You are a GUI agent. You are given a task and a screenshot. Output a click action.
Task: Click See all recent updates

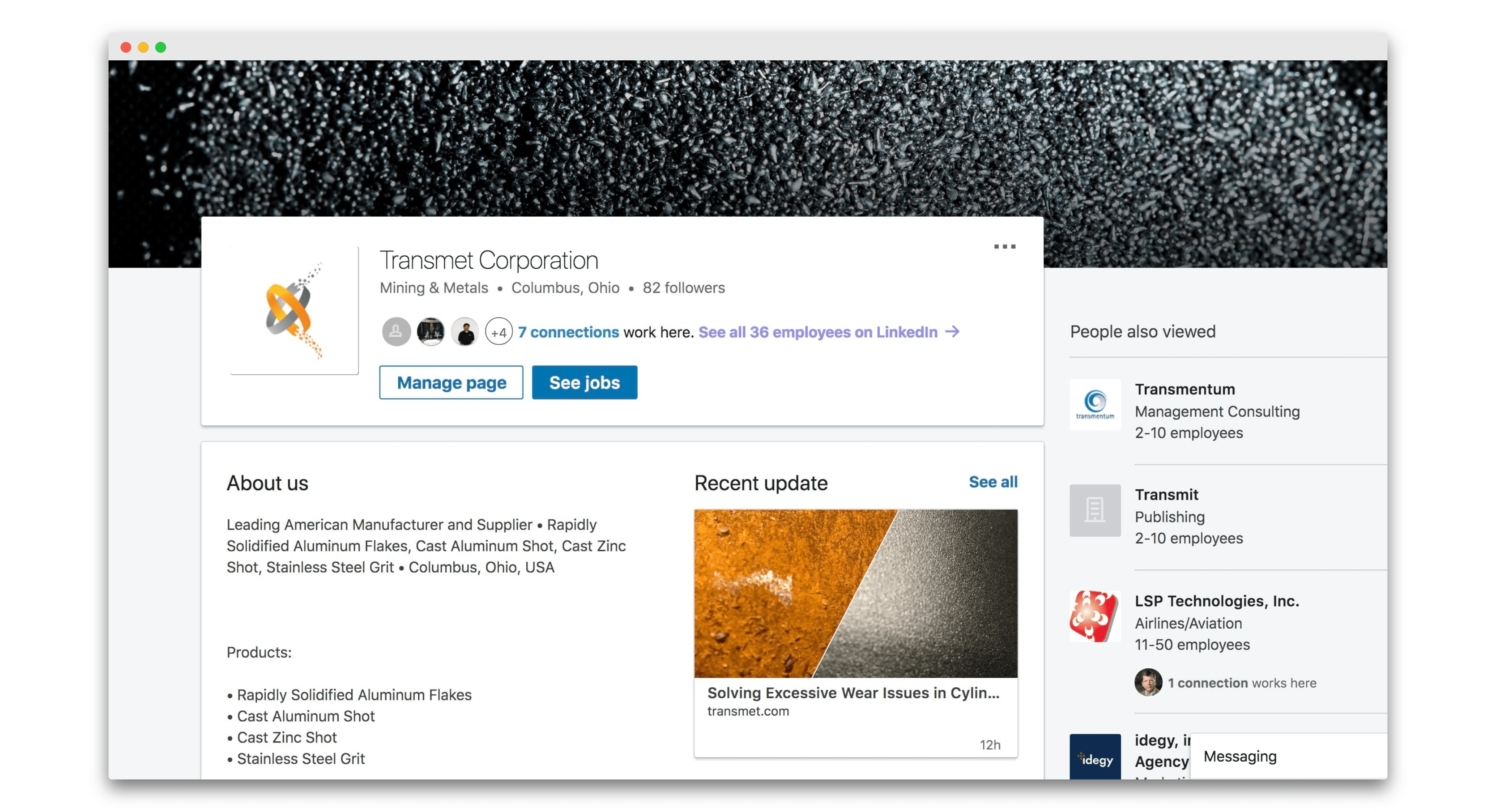993,482
